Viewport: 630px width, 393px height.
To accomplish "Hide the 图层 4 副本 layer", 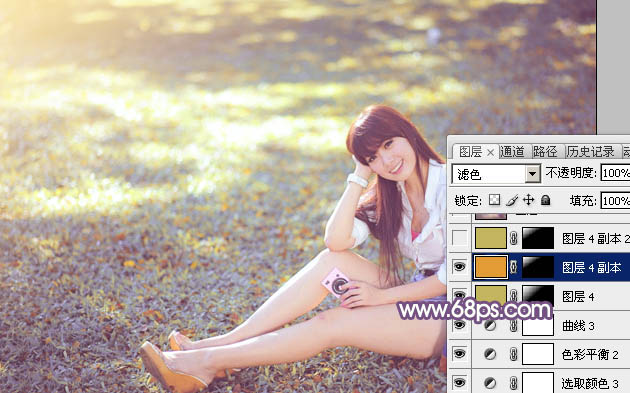I will pos(460,266).
